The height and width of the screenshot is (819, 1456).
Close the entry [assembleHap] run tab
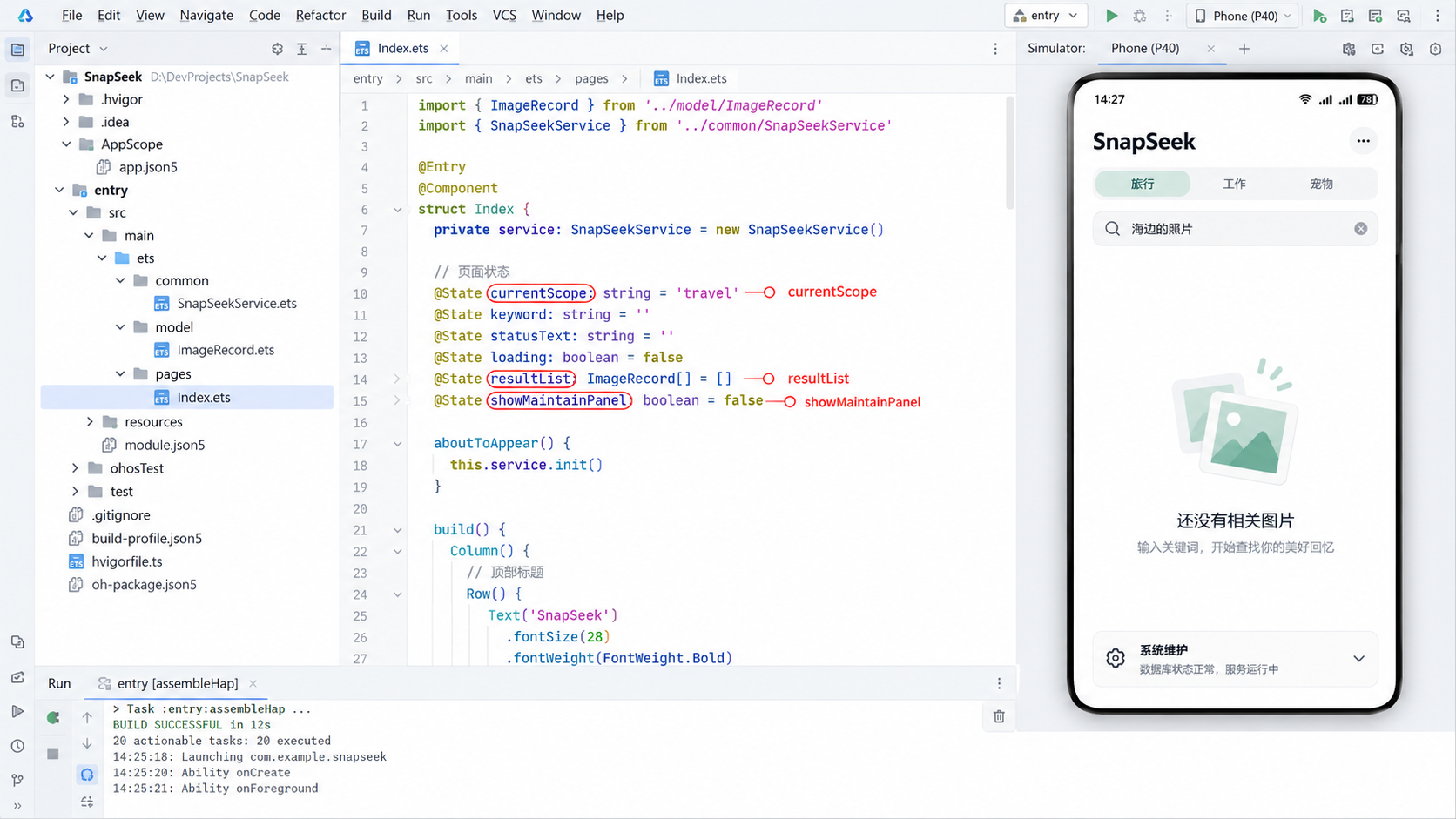(253, 683)
